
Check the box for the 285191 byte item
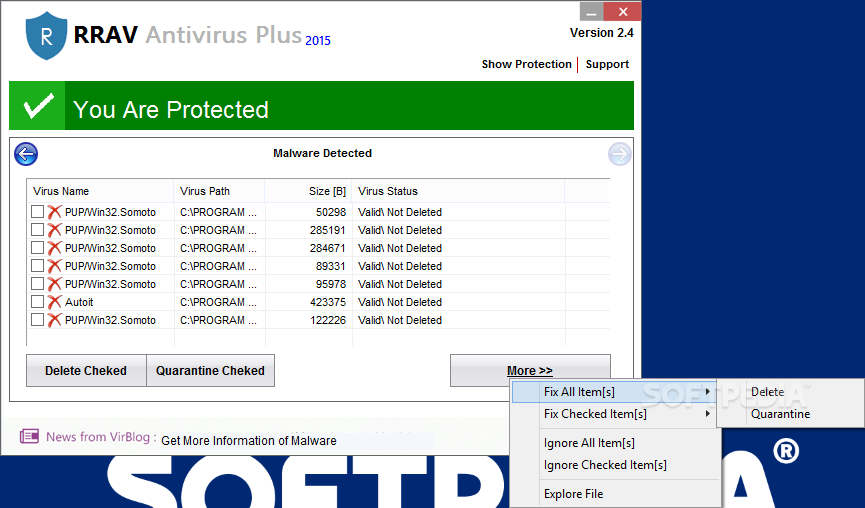[x=37, y=229]
